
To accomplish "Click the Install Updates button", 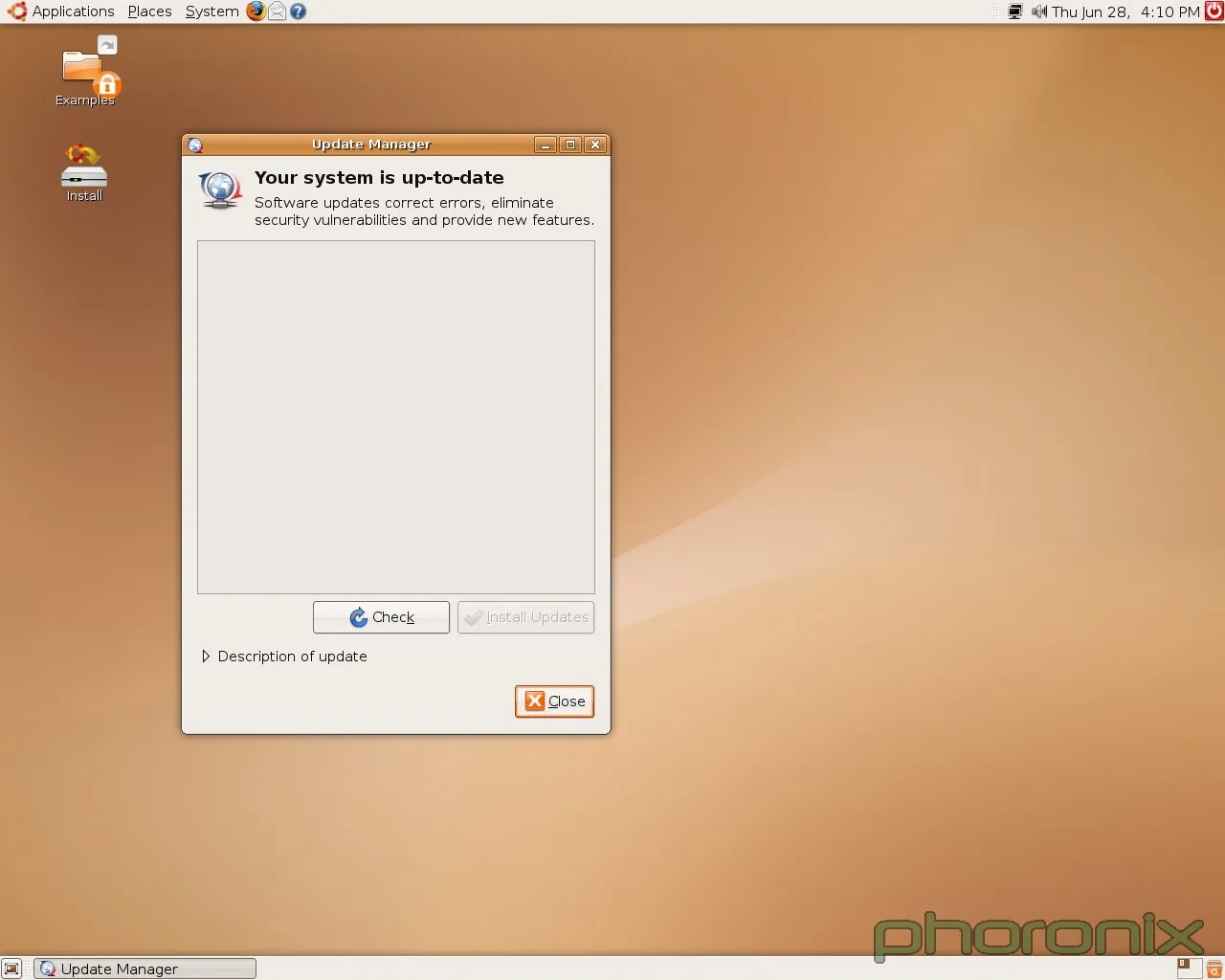I will click(x=525, y=617).
